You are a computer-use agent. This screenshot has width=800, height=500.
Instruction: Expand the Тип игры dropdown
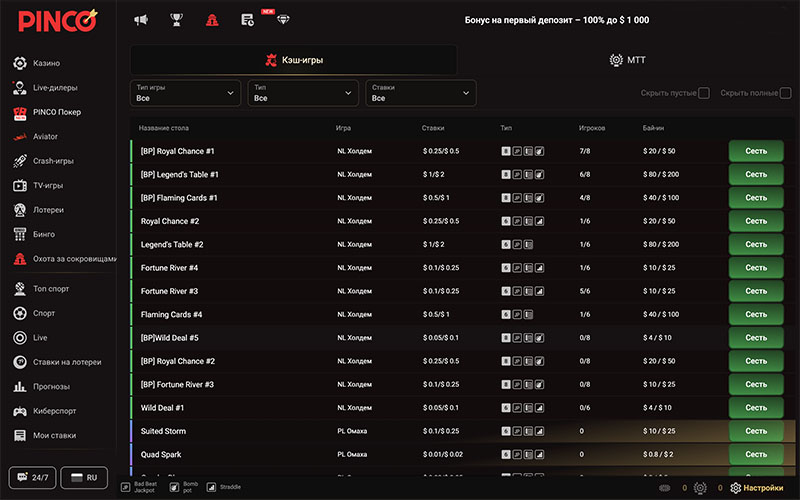[185, 93]
